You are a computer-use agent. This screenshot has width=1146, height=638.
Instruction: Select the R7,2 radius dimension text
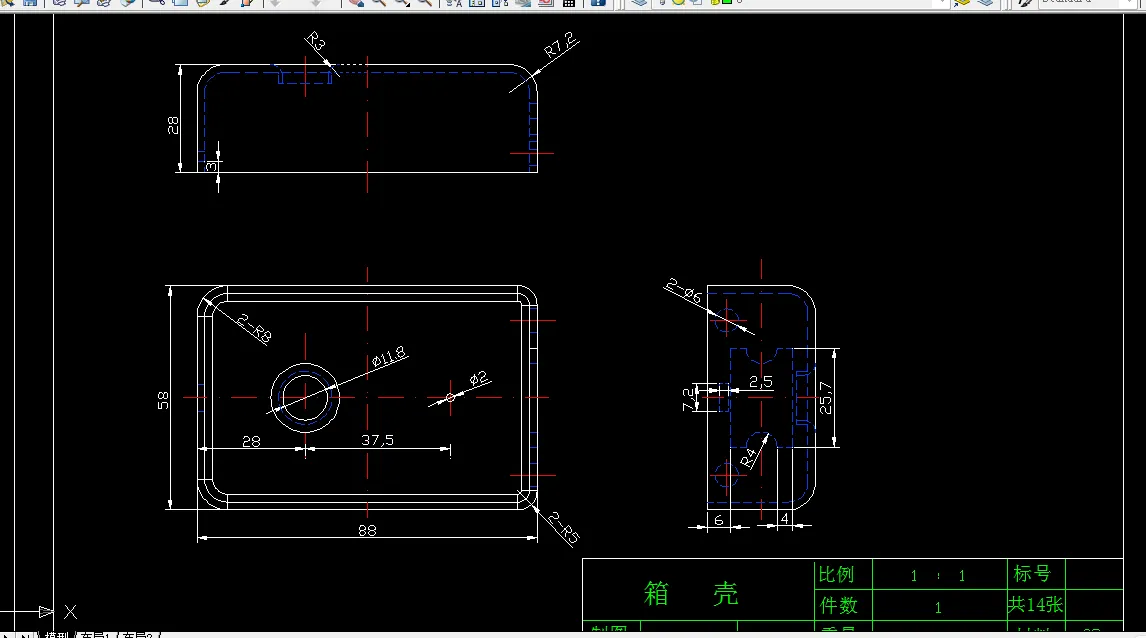click(x=561, y=45)
